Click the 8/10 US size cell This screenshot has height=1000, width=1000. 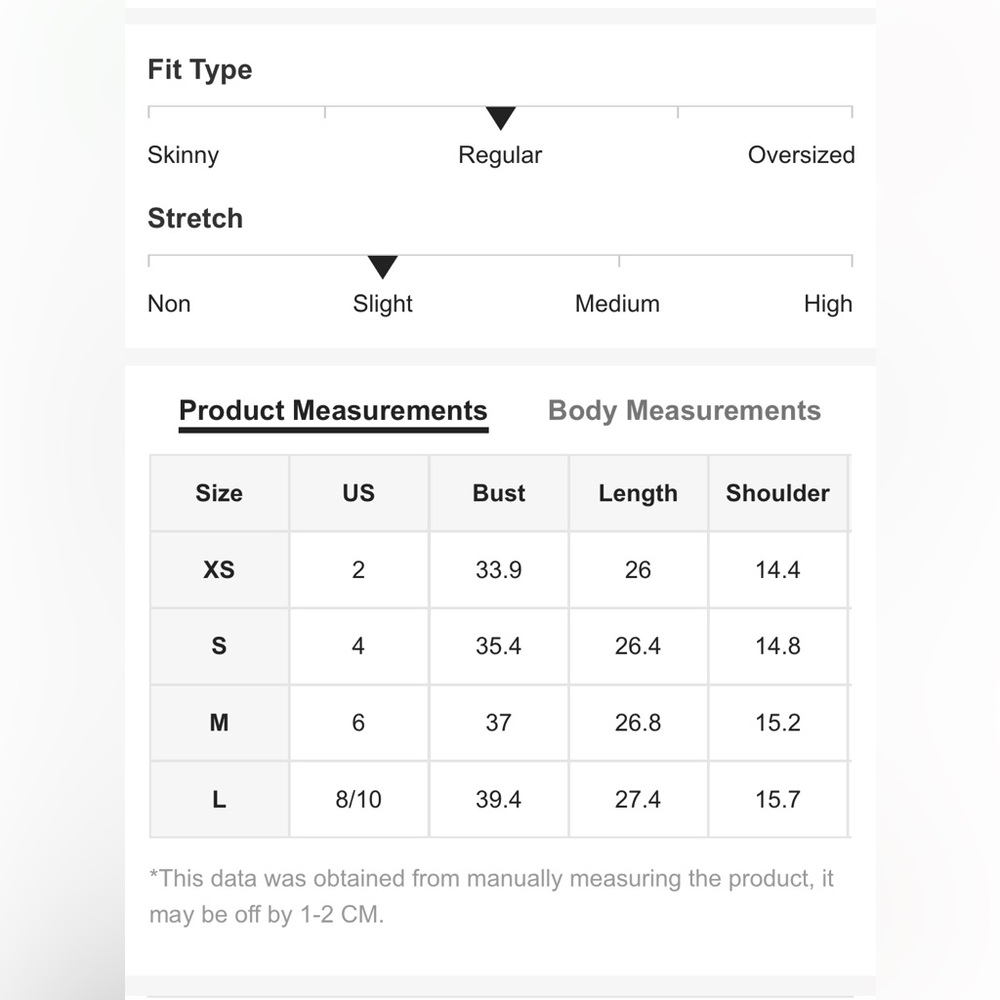(x=359, y=799)
